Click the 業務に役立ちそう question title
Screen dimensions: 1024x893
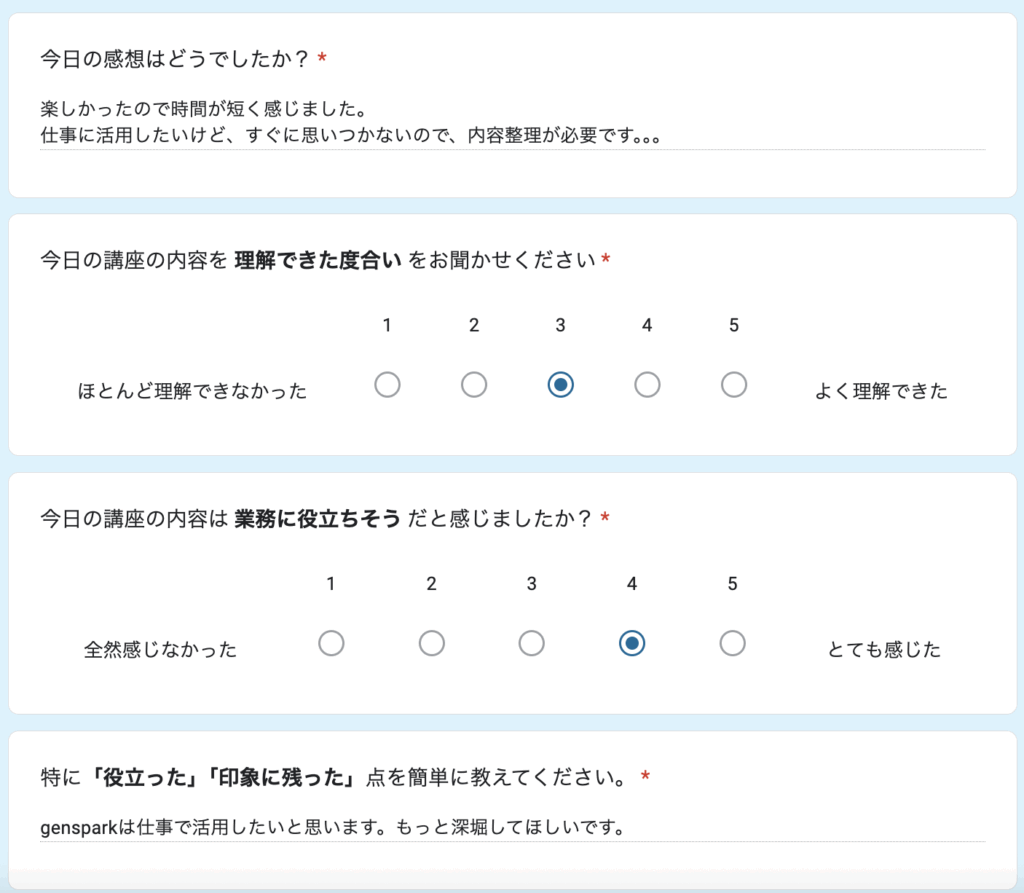click(317, 519)
